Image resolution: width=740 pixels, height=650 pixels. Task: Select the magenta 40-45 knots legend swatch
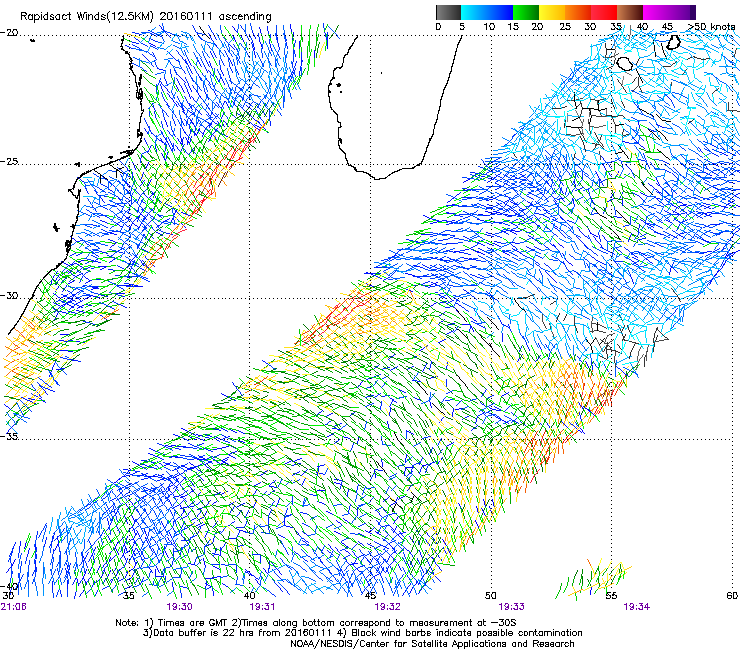click(x=656, y=12)
